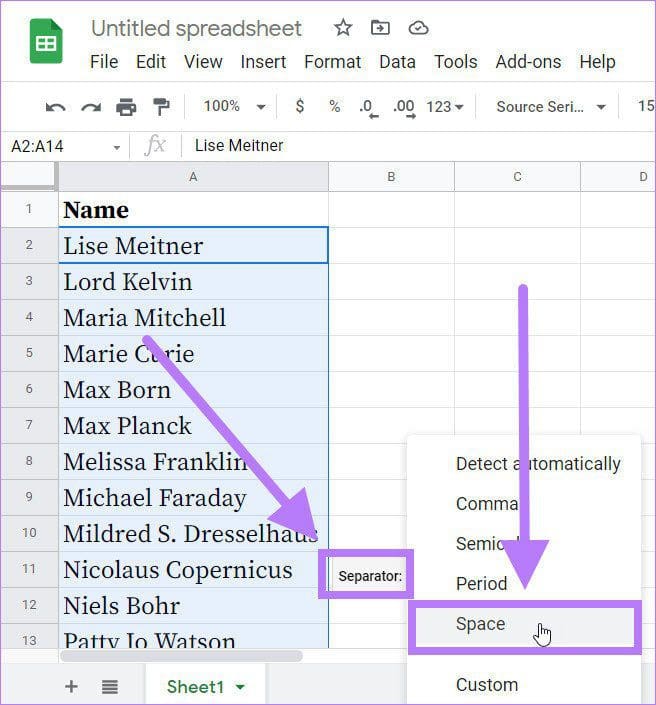Select column A header

(x=193, y=177)
